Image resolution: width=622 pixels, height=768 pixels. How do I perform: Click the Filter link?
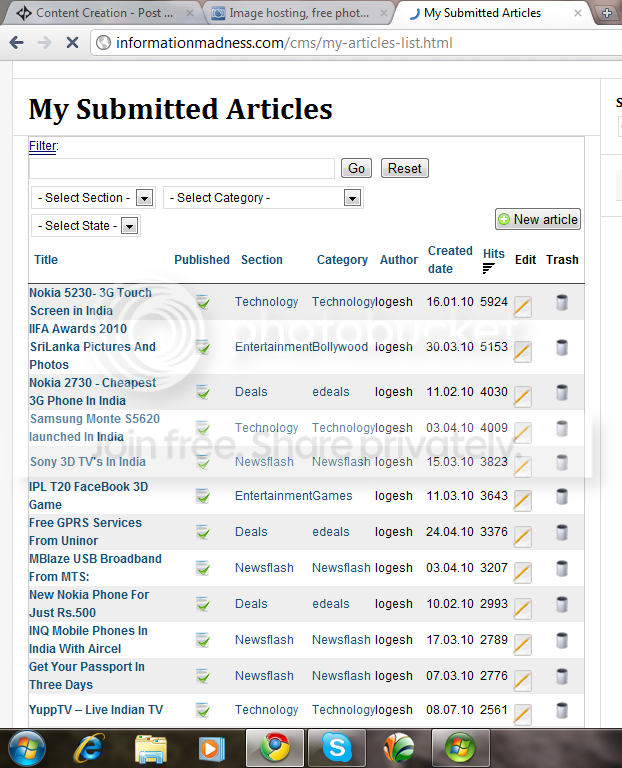coord(43,146)
